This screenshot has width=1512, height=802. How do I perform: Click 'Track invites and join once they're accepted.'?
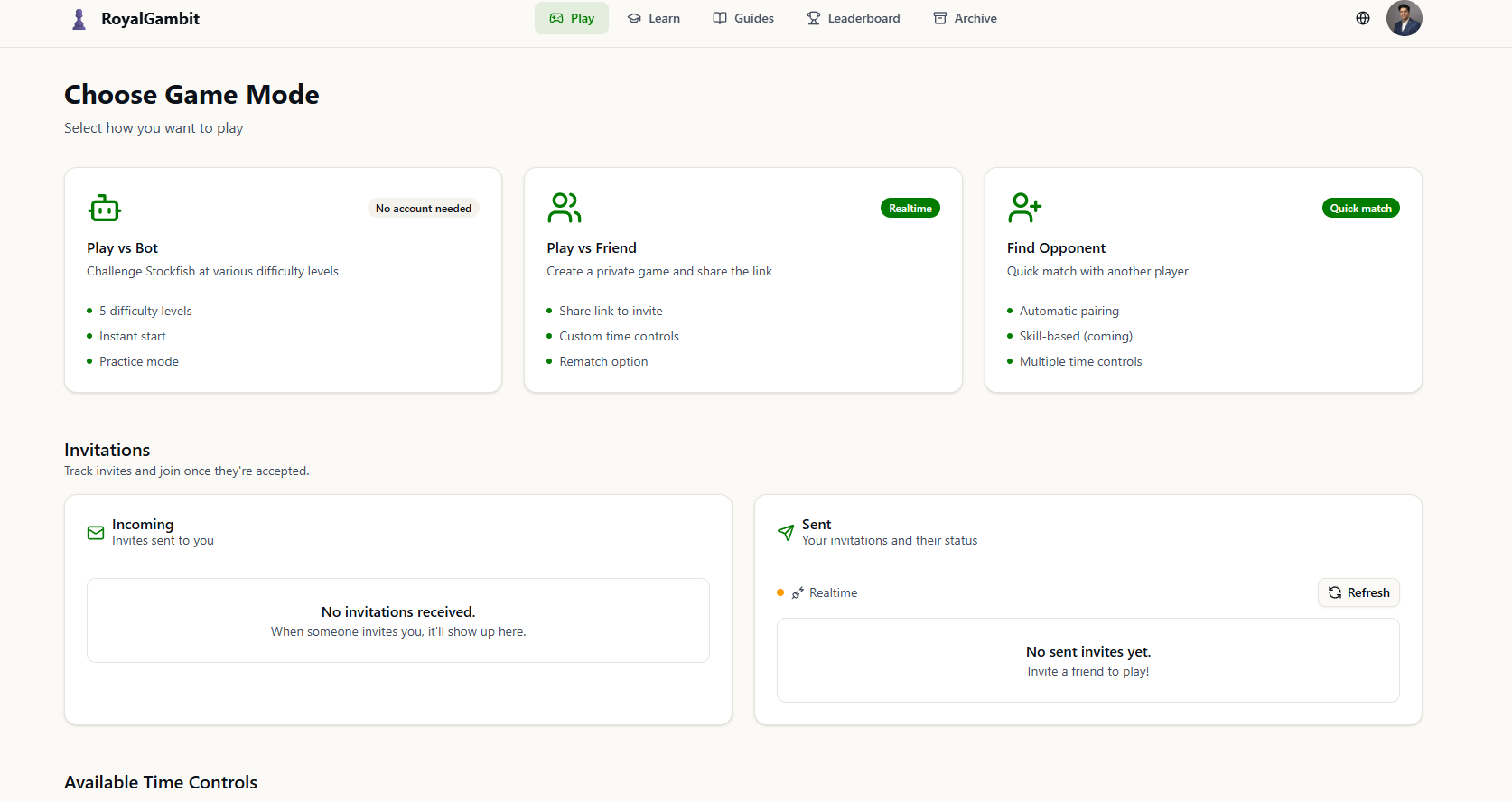click(x=187, y=471)
